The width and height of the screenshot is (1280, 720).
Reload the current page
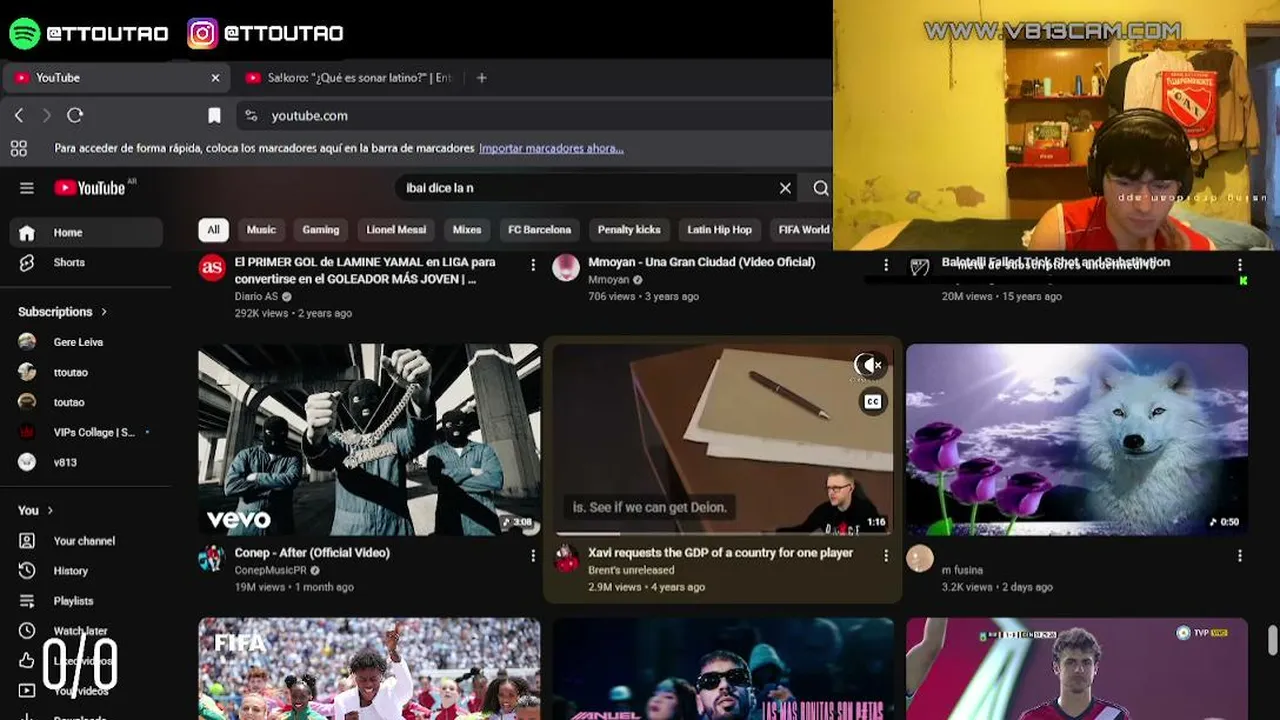pyautogui.click(x=75, y=116)
